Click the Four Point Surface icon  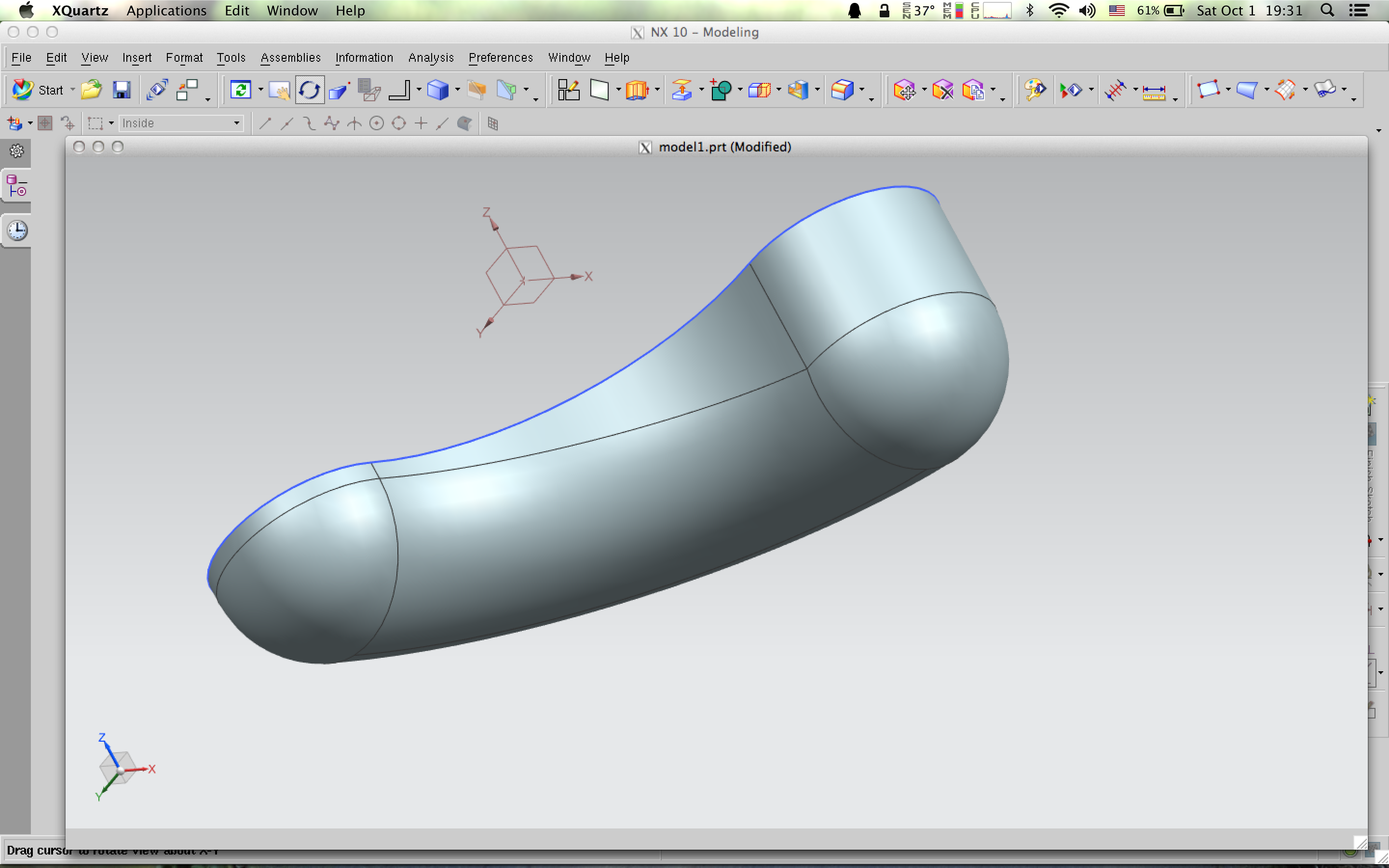(1208, 90)
